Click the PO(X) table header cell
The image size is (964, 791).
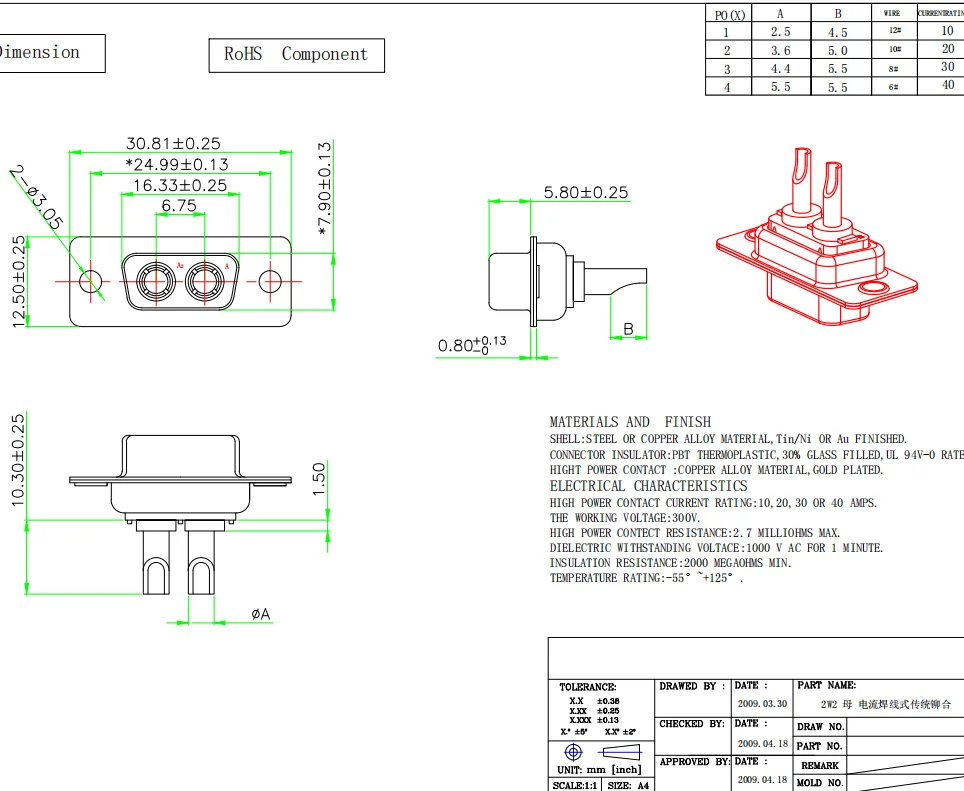coord(730,14)
